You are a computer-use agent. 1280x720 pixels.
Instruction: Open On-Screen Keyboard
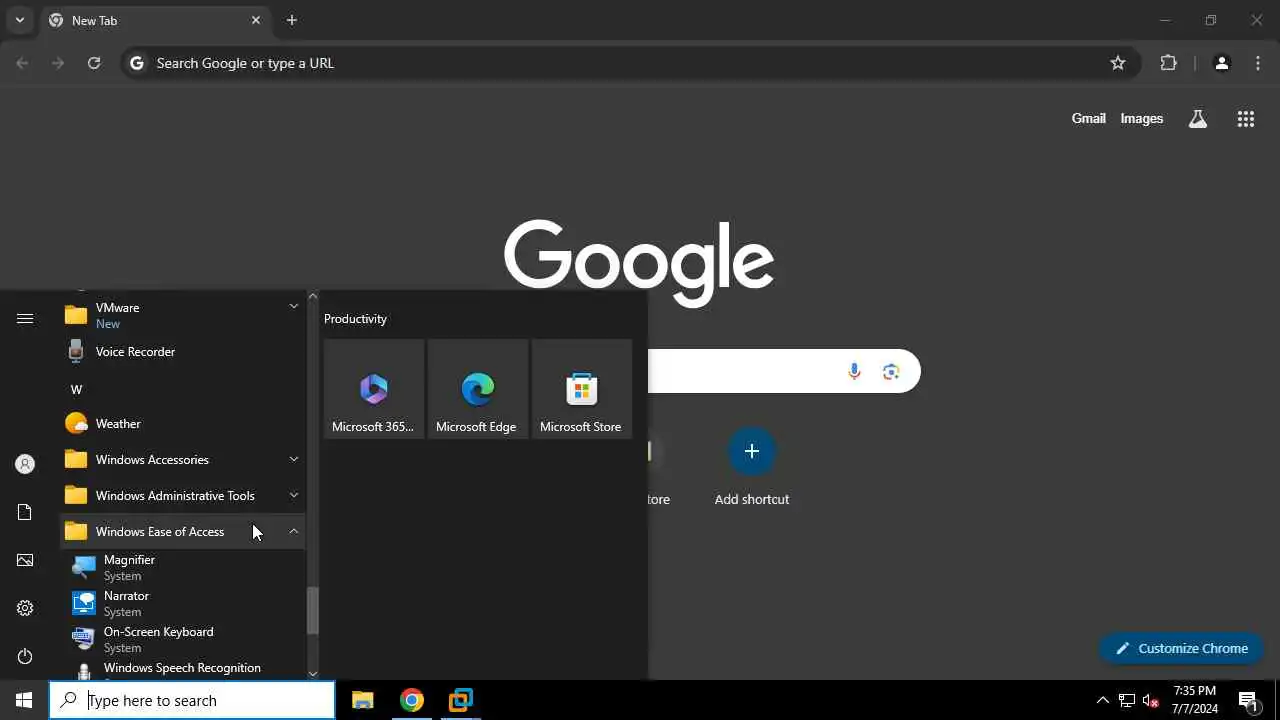pos(183,640)
